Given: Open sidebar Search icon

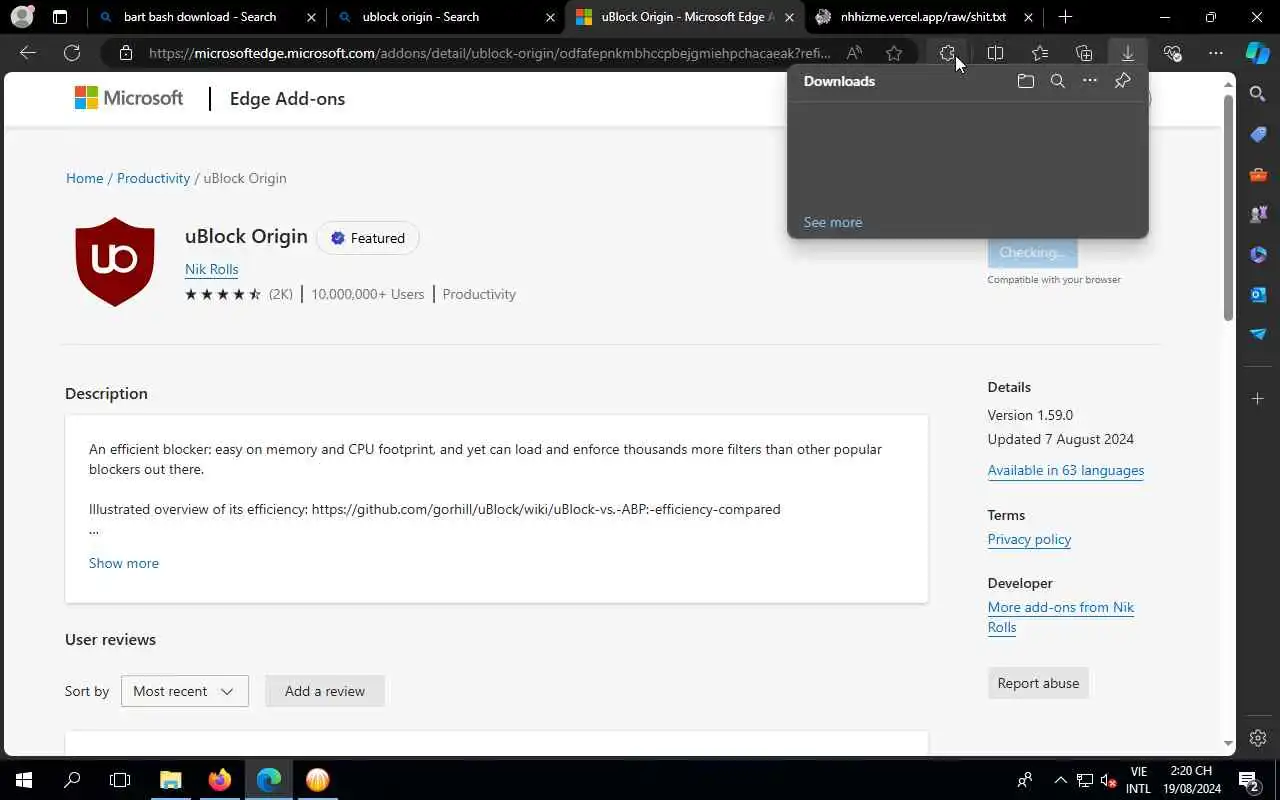Looking at the screenshot, I should tap(1258, 94).
